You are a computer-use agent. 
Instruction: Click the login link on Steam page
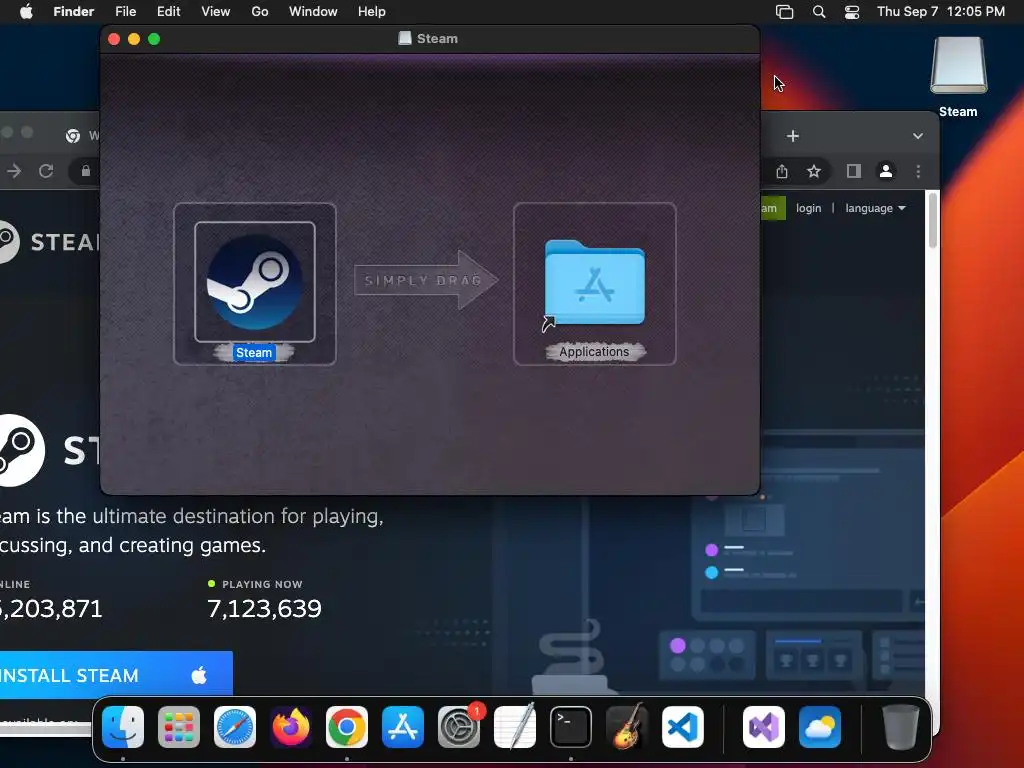[x=808, y=208]
